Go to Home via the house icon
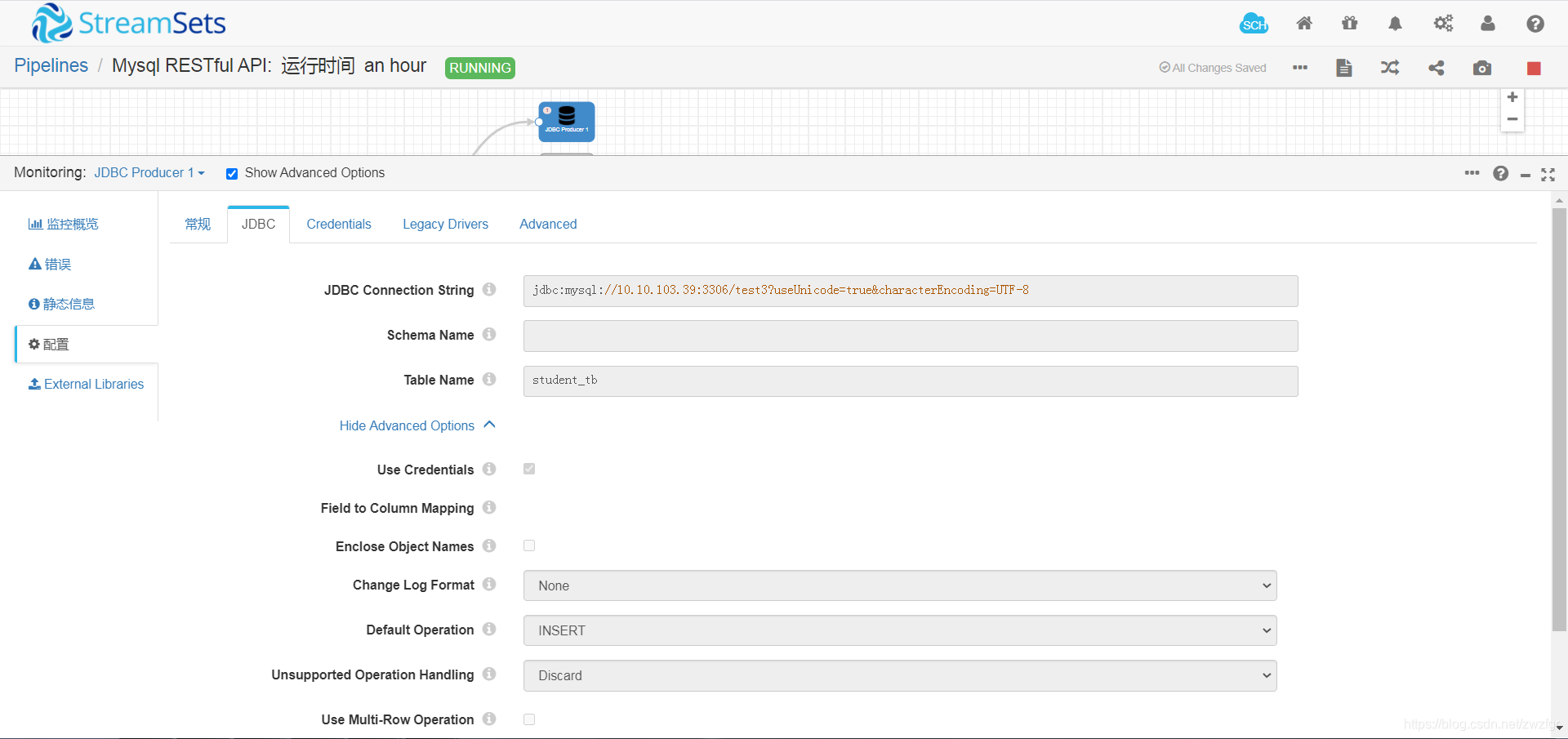Image resolution: width=1568 pixels, height=739 pixels. (x=1304, y=23)
